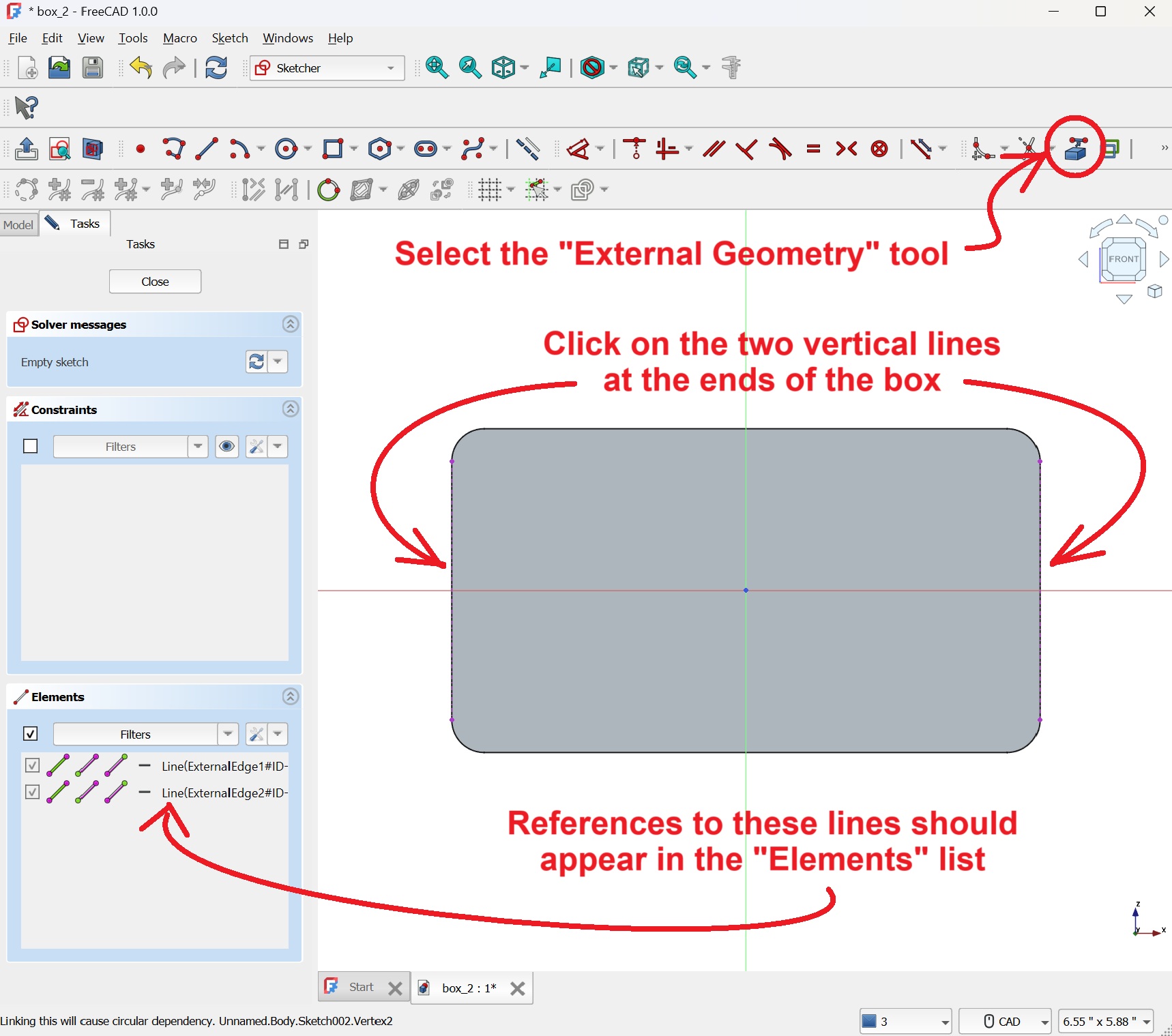Screen dimensions: 1172x1036
Task: Click the Close button in Tasks
Action: coord(155,282)
